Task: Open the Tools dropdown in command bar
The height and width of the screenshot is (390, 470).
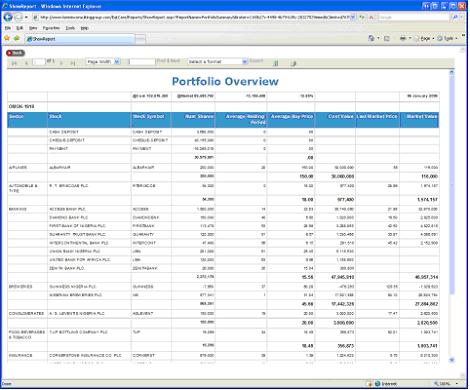Action: (447, 39)
